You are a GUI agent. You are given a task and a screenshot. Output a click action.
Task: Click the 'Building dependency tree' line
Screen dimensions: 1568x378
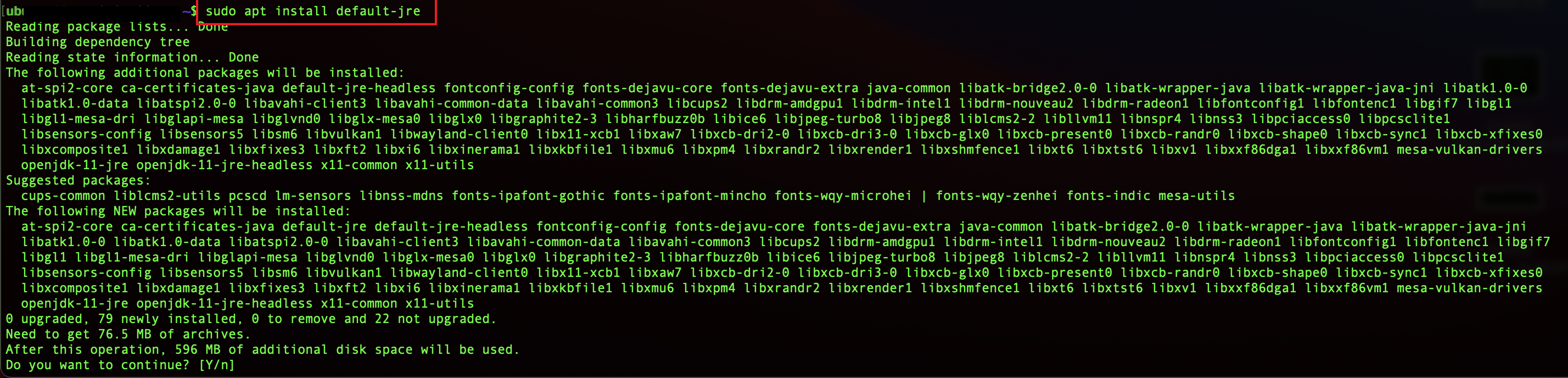click(x=97, y=42)
